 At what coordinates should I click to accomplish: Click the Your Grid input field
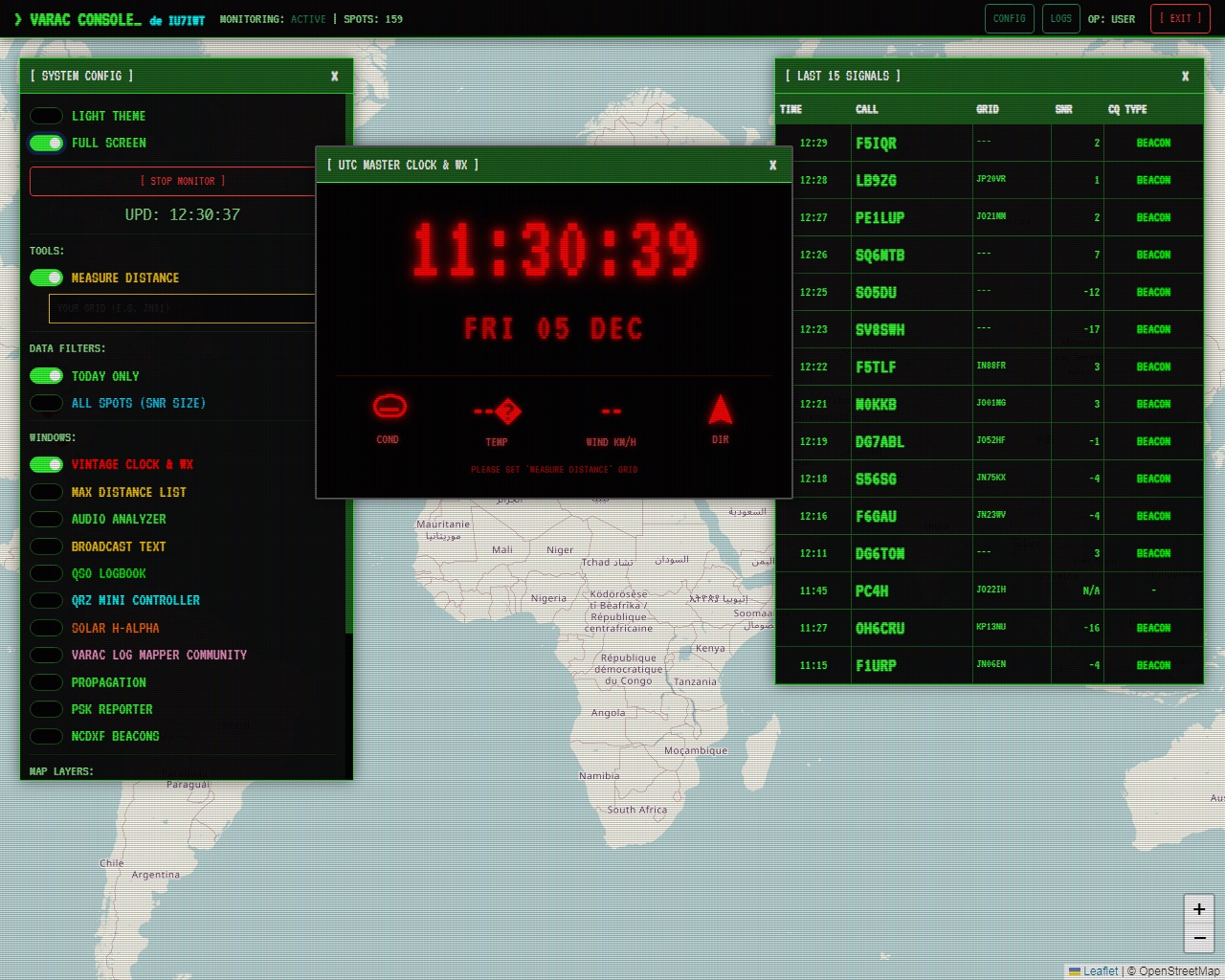(182, 308)
